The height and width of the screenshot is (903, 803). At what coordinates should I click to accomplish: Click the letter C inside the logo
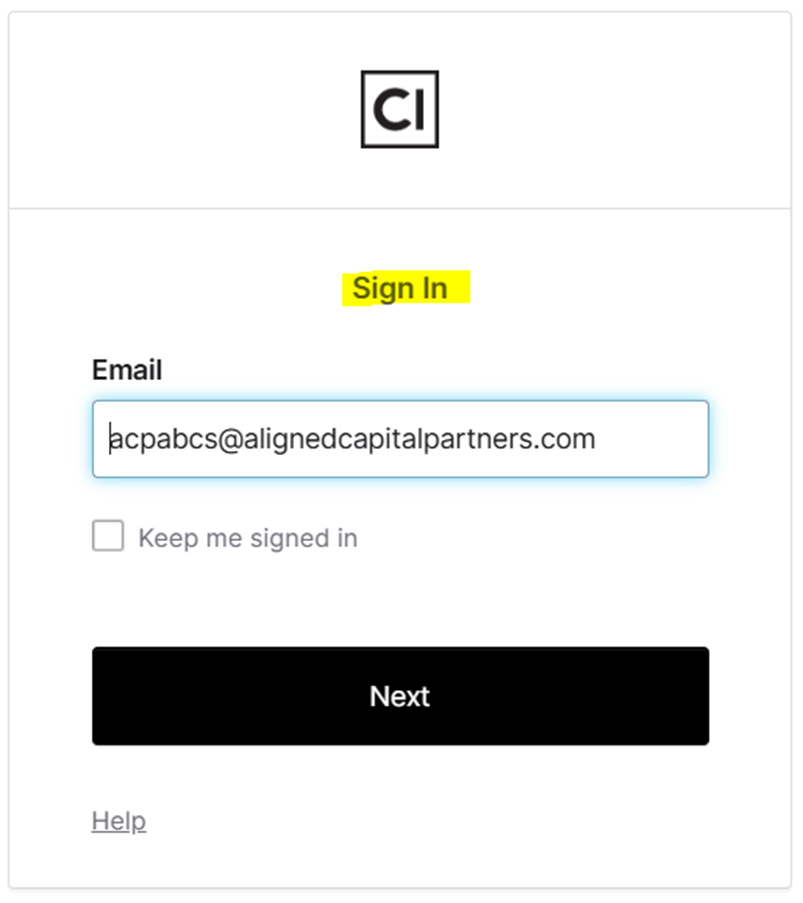click(391, 109)
